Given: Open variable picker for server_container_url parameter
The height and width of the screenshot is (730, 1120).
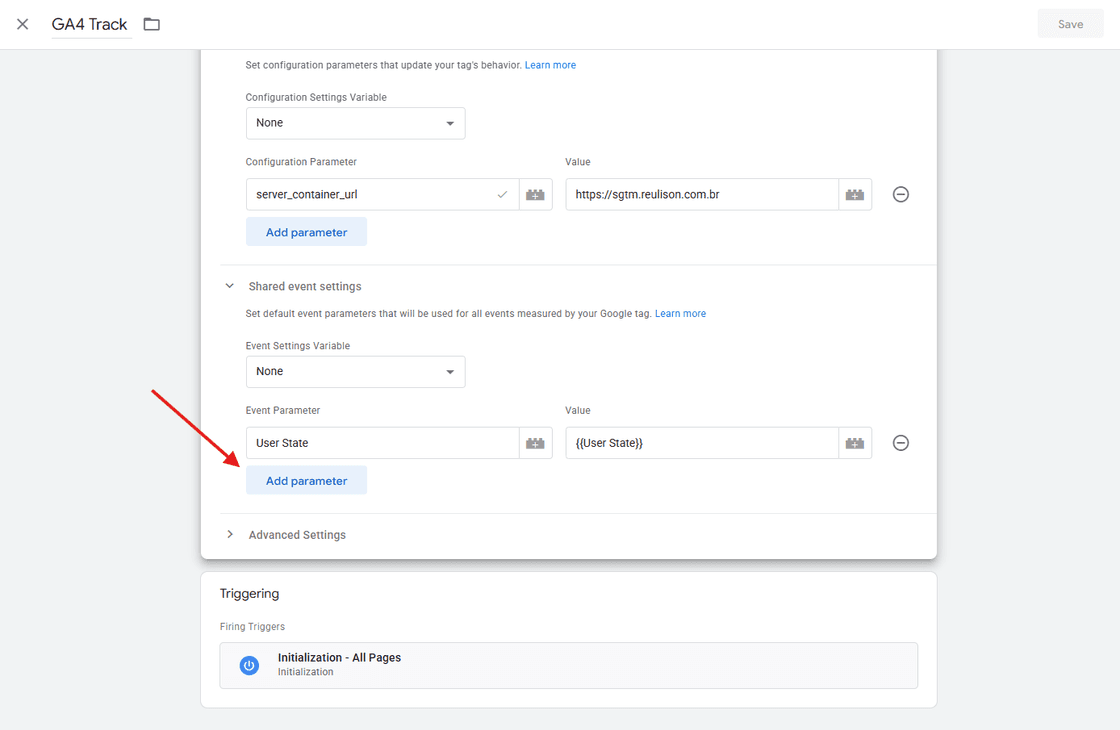Looking at the screenshot, I should pos(535,195).
